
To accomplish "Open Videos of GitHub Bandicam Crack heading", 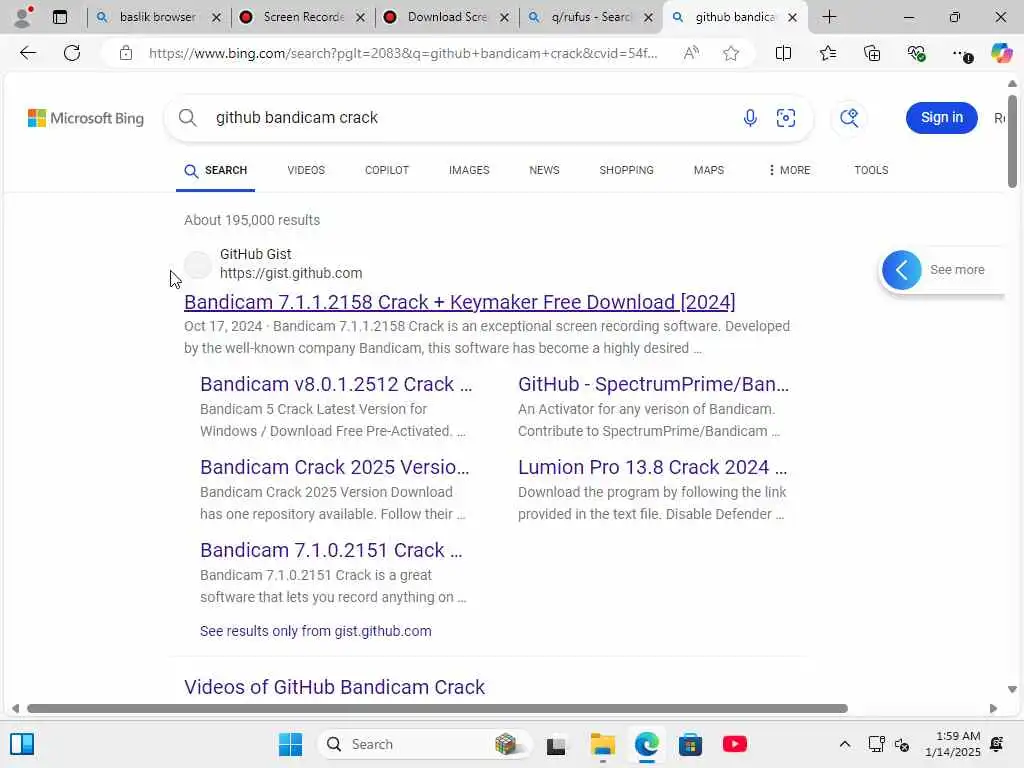I will pyautogui.click(x=334, y=687).
